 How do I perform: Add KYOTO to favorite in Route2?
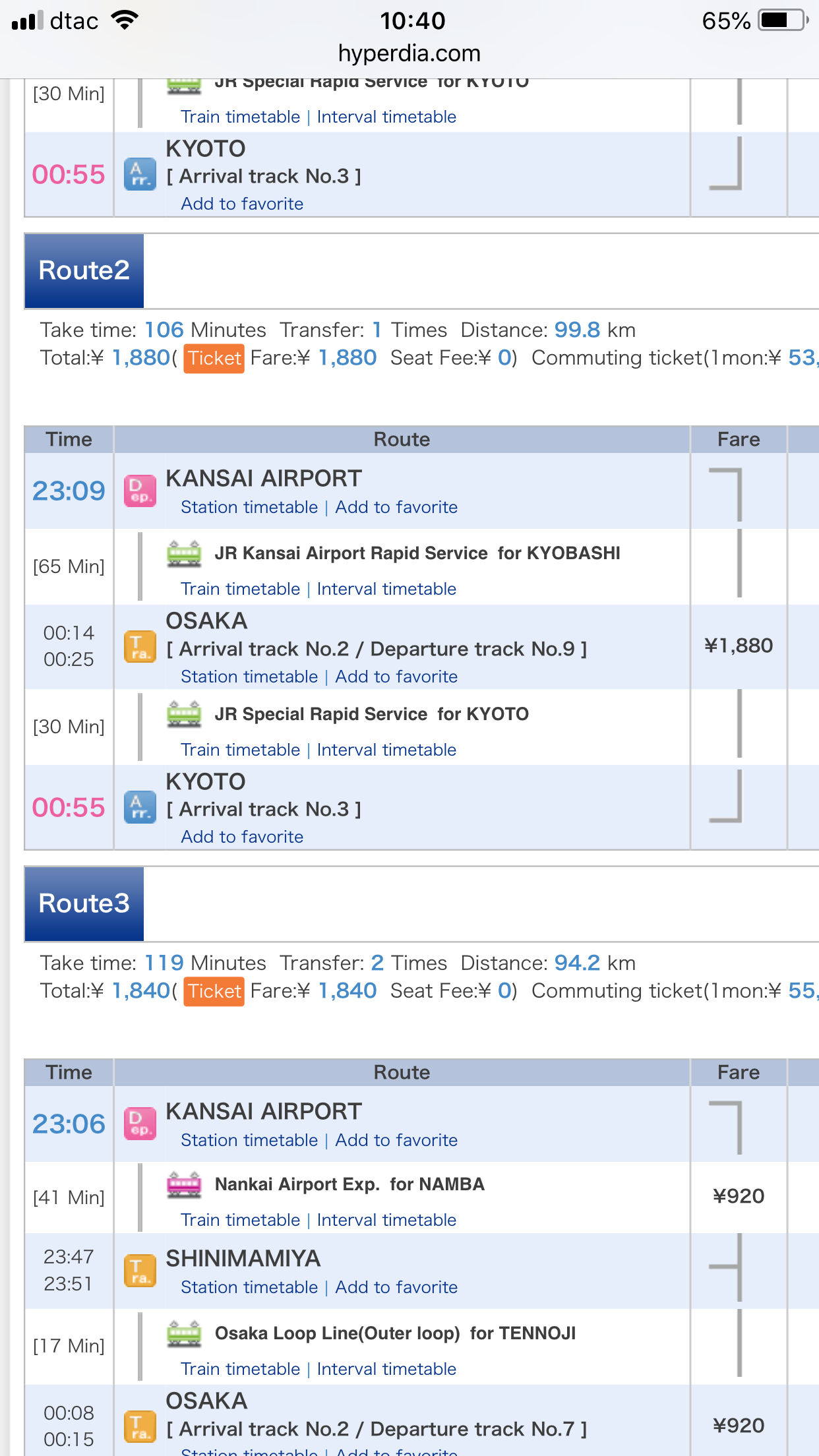click(242, 837)
